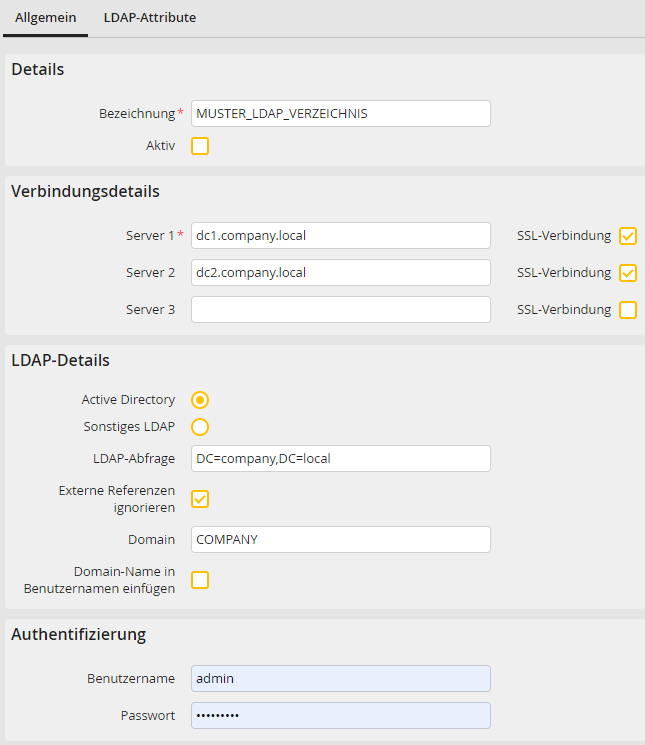Click the empty Server 3 field
Viewport: 645px width, 745px height.
coord(340,310)
